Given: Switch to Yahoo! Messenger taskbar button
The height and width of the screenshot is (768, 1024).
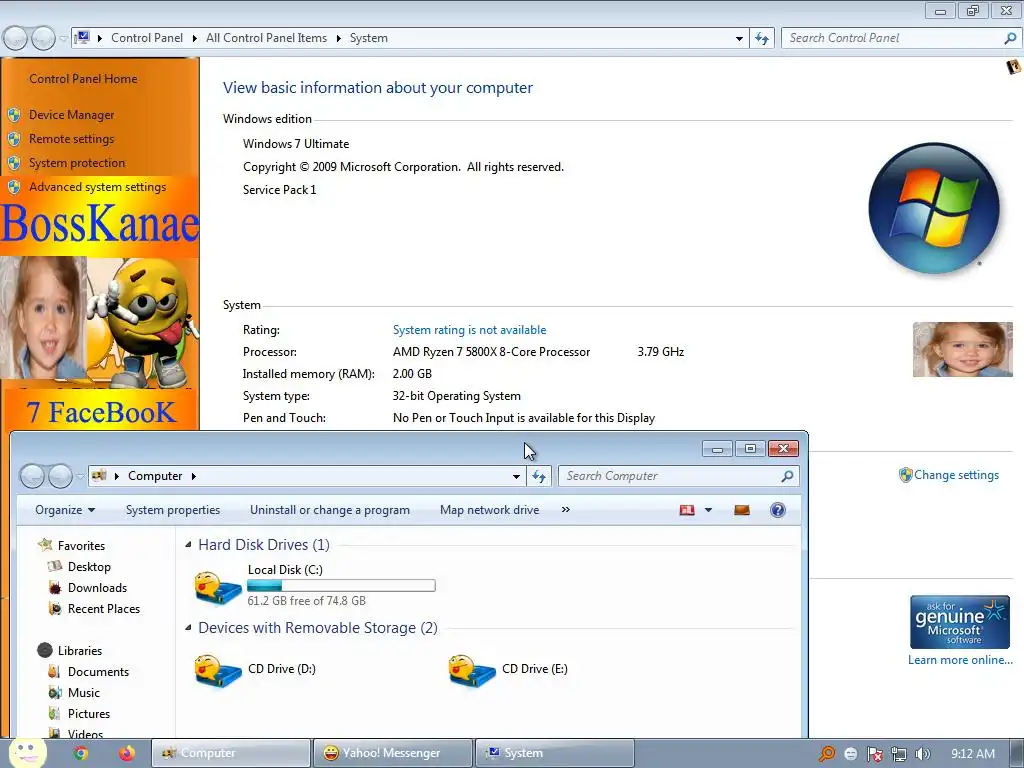Looking at the screenshot, I should pyautogui.click(x=392, y=753).
